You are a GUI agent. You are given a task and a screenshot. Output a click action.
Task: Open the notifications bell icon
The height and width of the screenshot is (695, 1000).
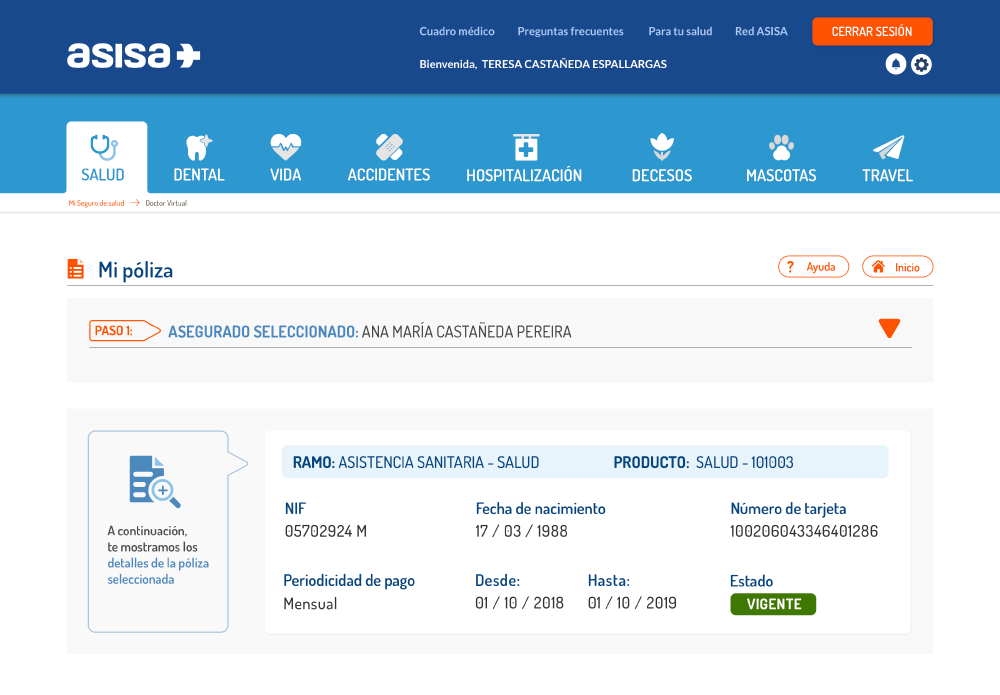[896, 64]
